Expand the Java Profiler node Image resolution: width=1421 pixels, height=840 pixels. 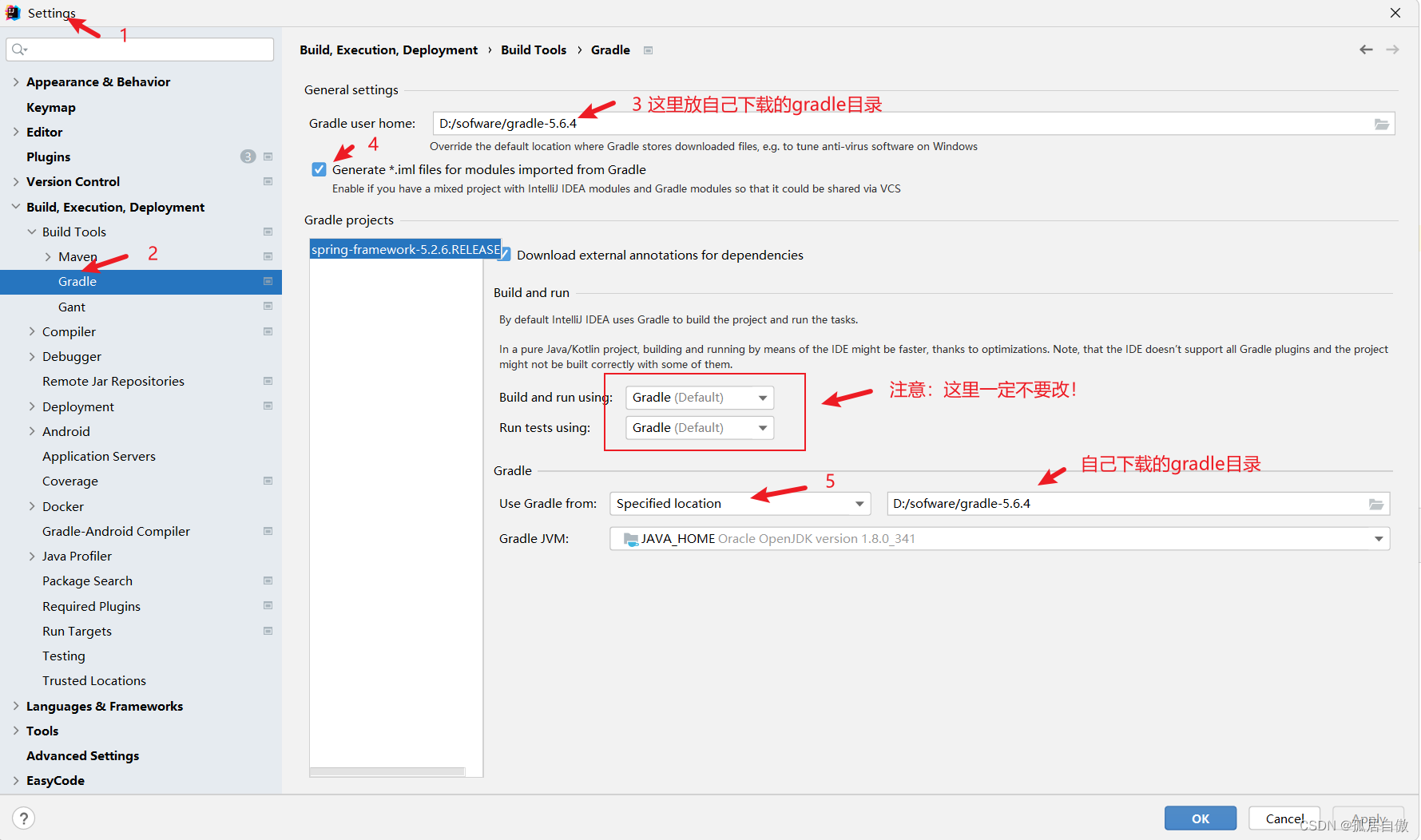click(32, 556)
